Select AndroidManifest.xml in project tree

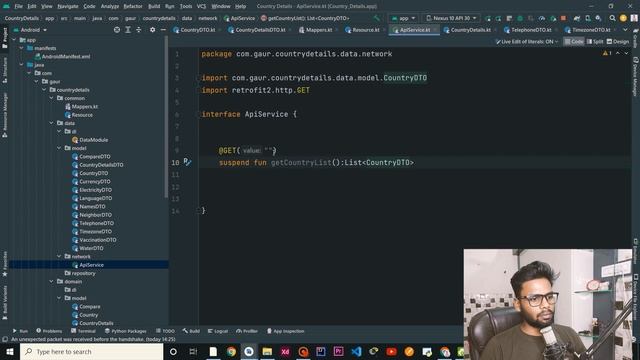(x=66, y=56)
